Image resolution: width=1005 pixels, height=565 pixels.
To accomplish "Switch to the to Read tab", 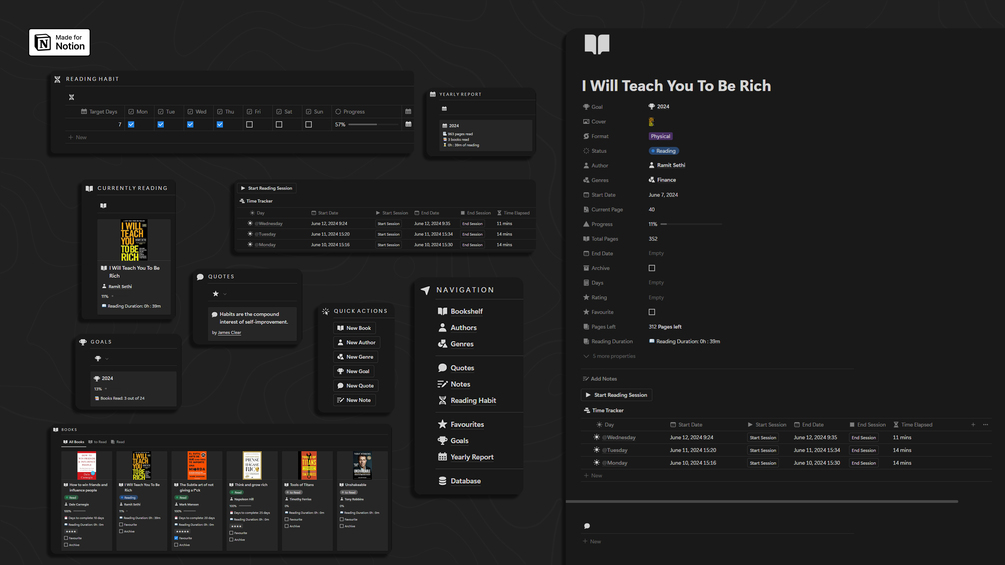I will point(97,442).
